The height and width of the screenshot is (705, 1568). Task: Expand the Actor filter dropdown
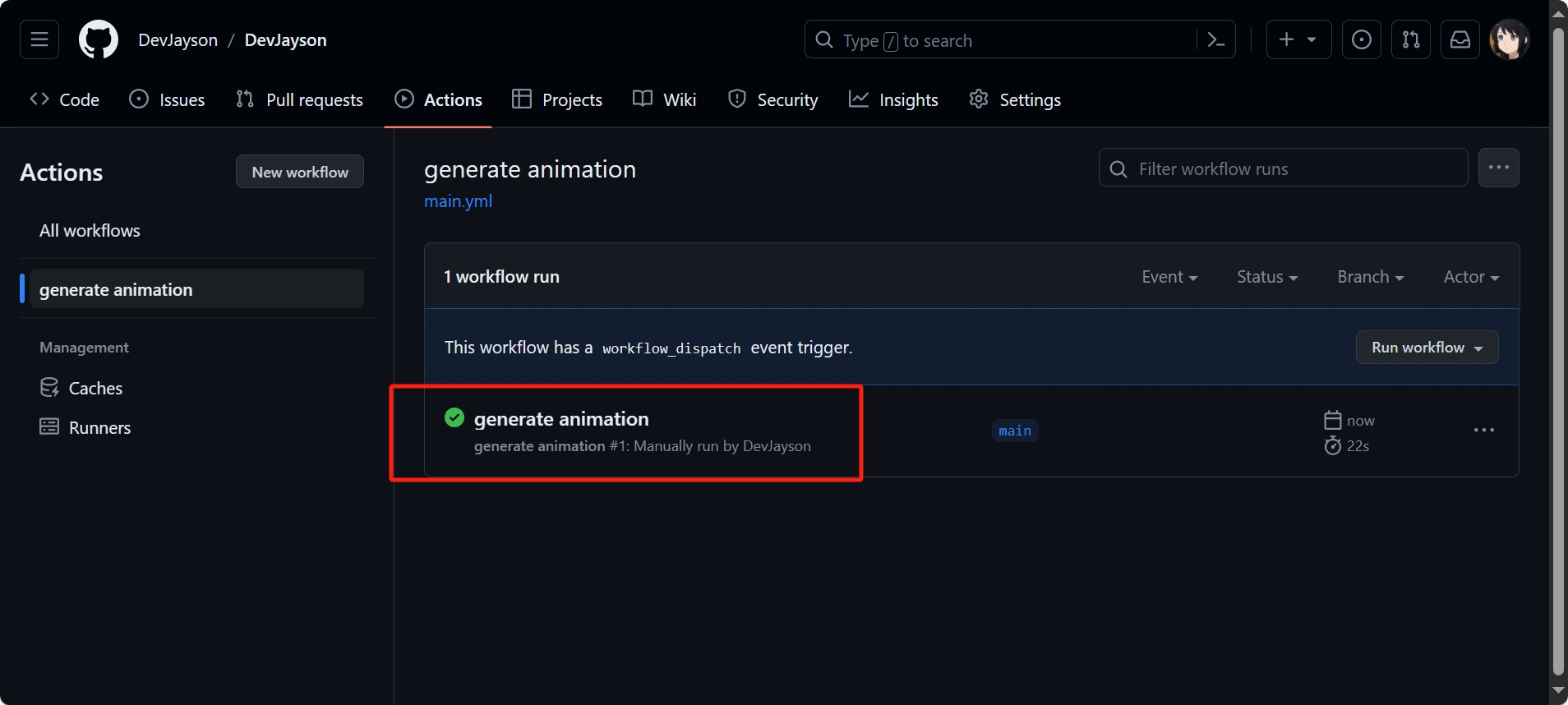(x=1471, y=277)
